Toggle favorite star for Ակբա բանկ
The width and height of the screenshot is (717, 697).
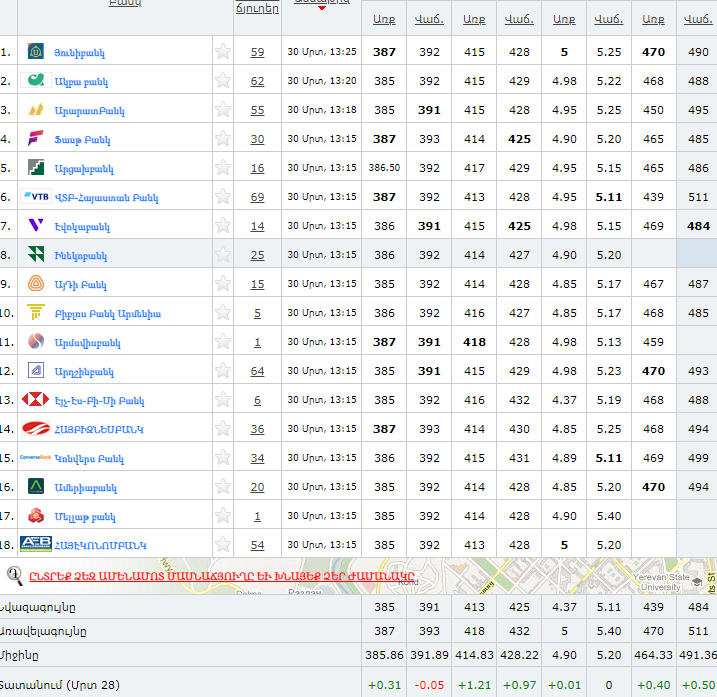(x=223, y=80)
